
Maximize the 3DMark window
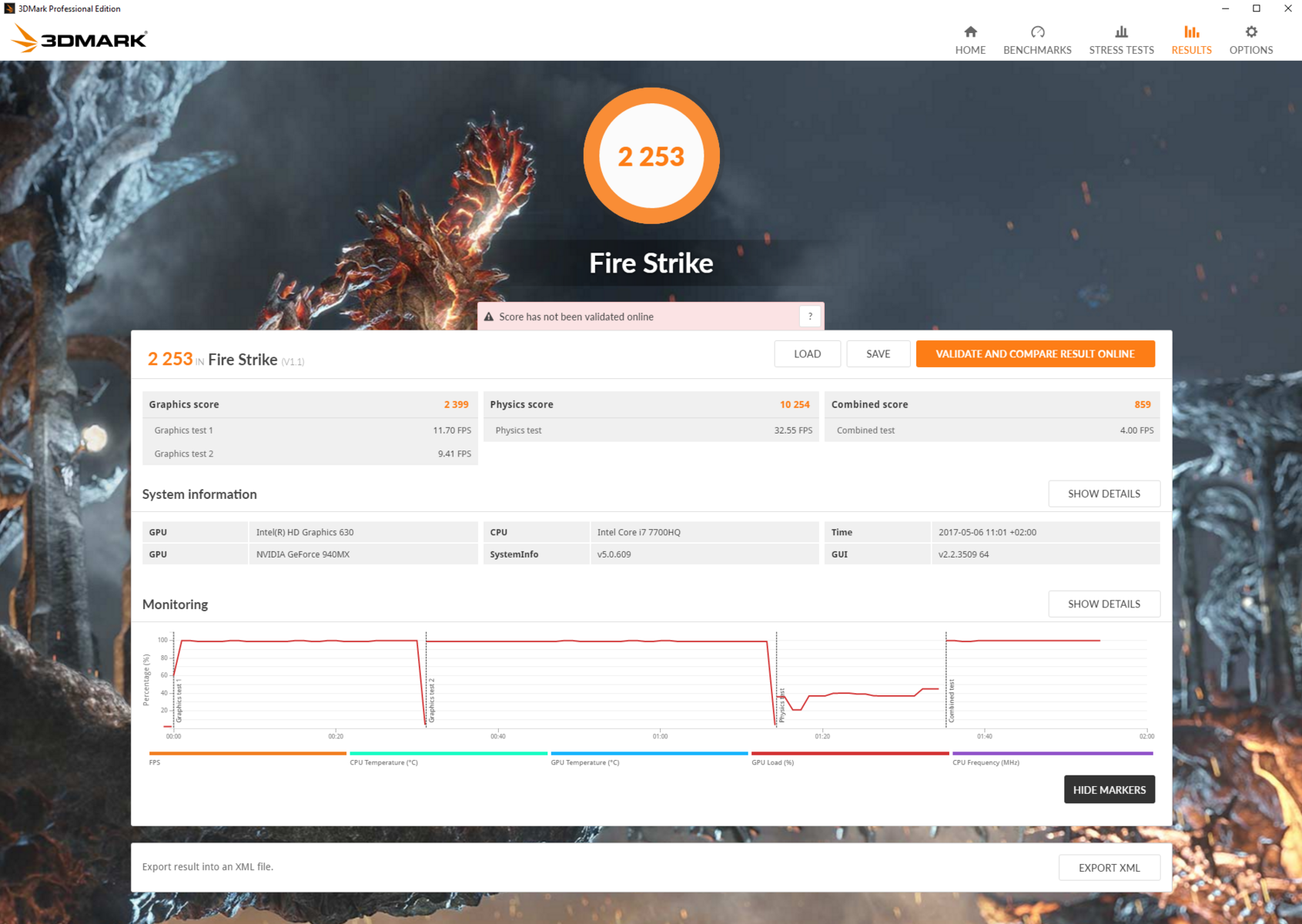point(1257,8)
